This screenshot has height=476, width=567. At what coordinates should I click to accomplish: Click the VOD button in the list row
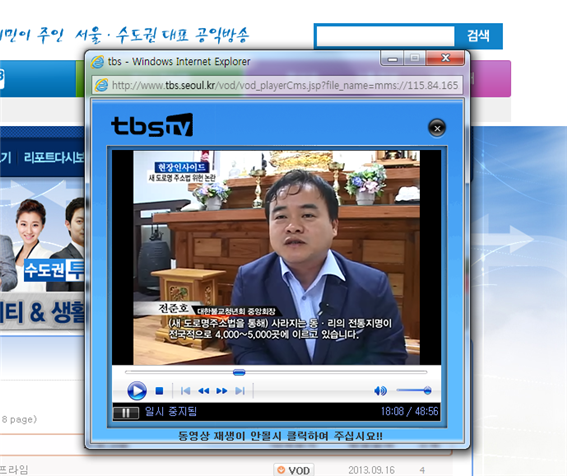pos(294,470)
